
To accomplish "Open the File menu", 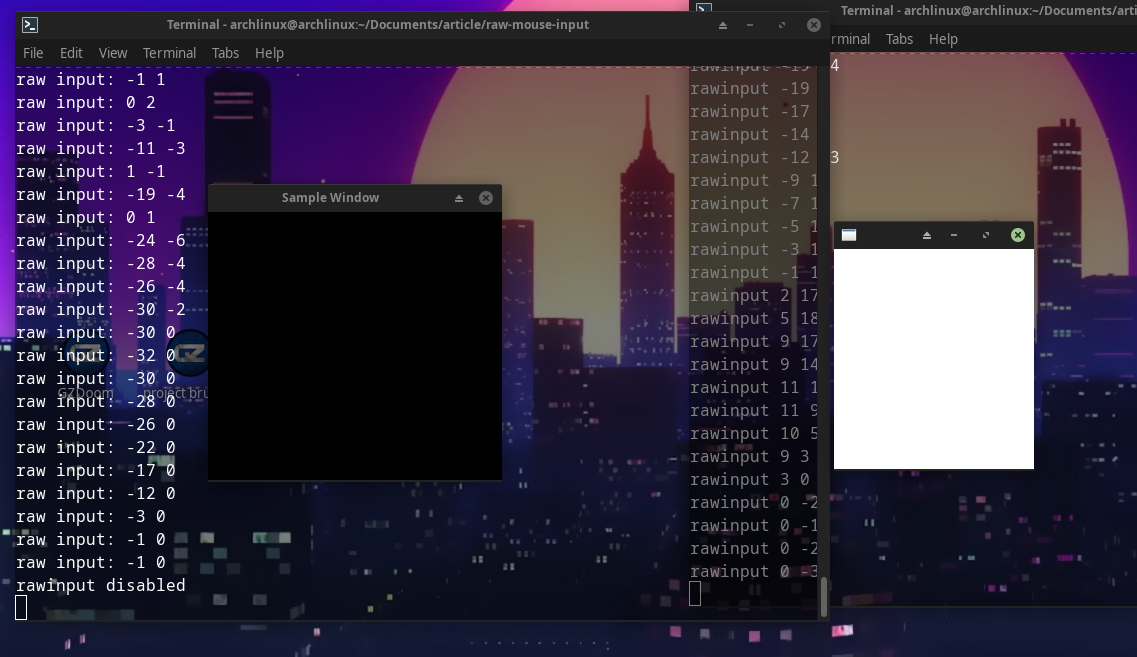I will tap(33, 53).
